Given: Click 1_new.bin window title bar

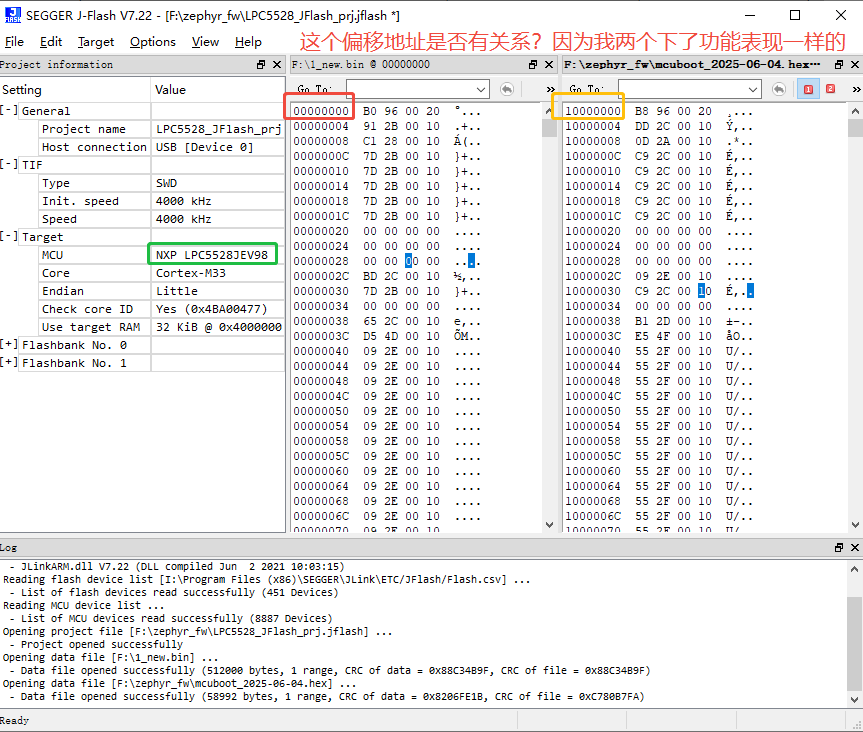Looking at the screenshot, I should pyautogui.click(x=407, y=64).
